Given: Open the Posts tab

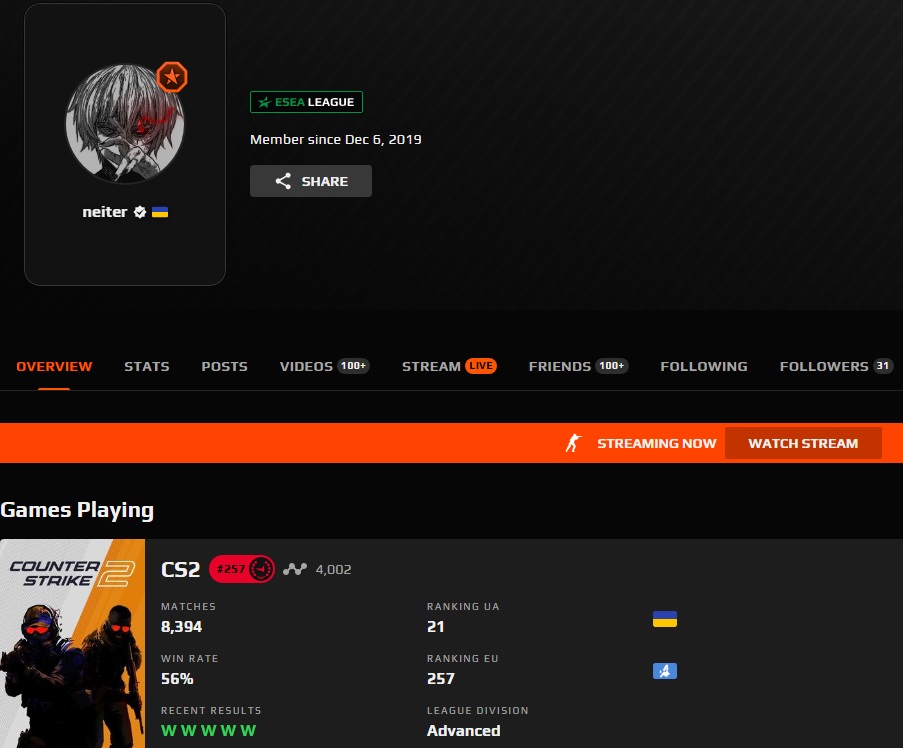Looking at the screenshot, I should 225,366.
